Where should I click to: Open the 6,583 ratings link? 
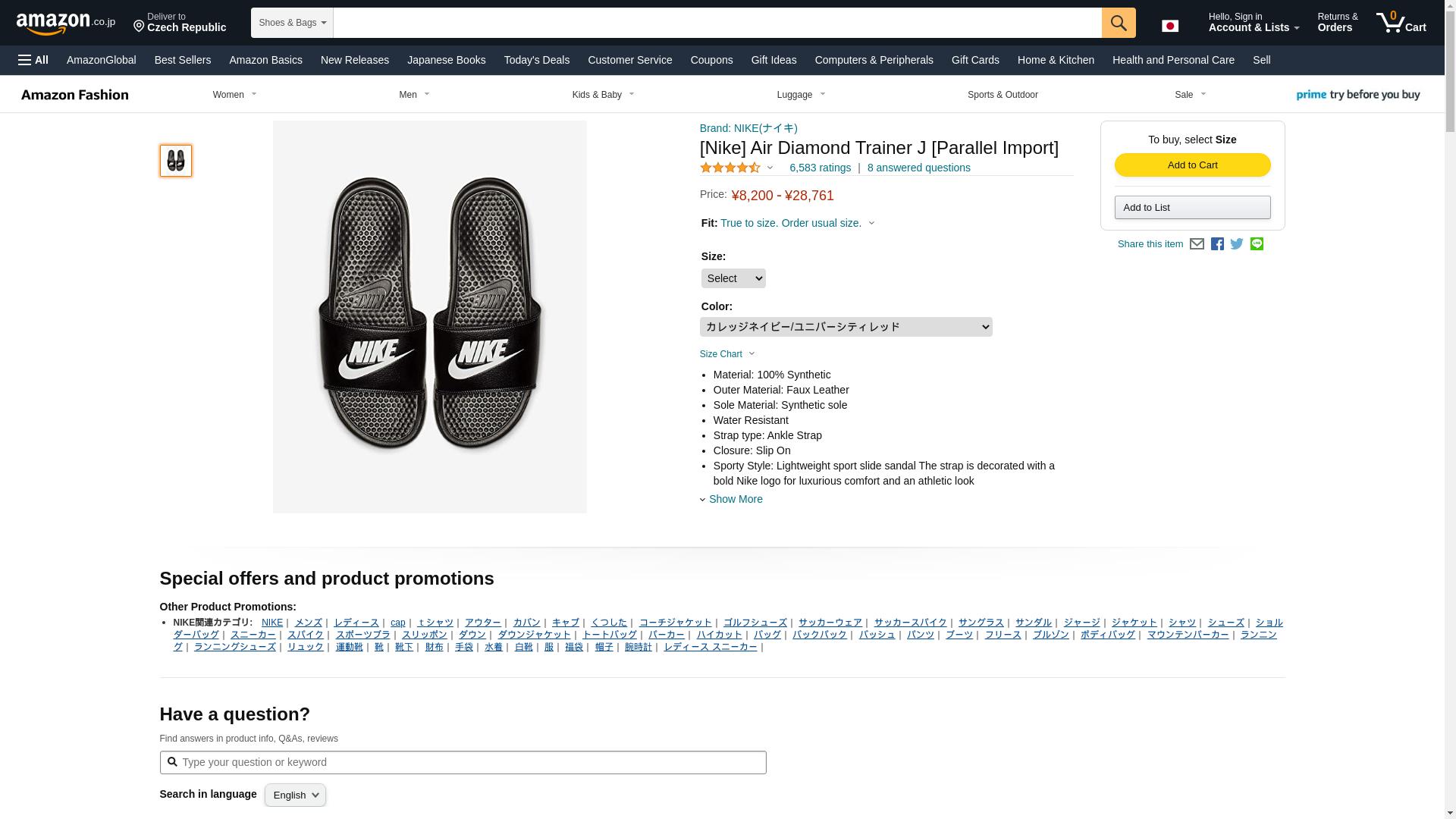(x=820, y=168)
